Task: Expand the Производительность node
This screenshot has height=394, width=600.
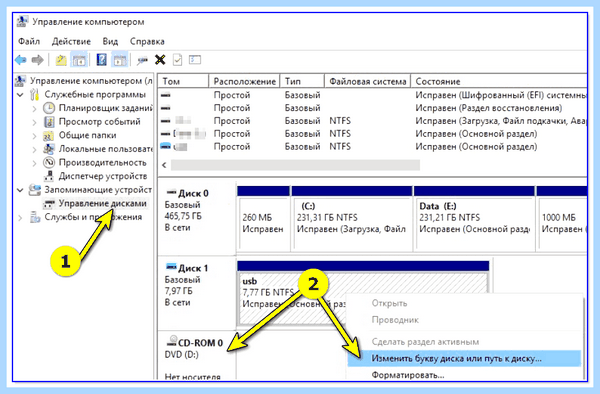Action: point(34,163)
